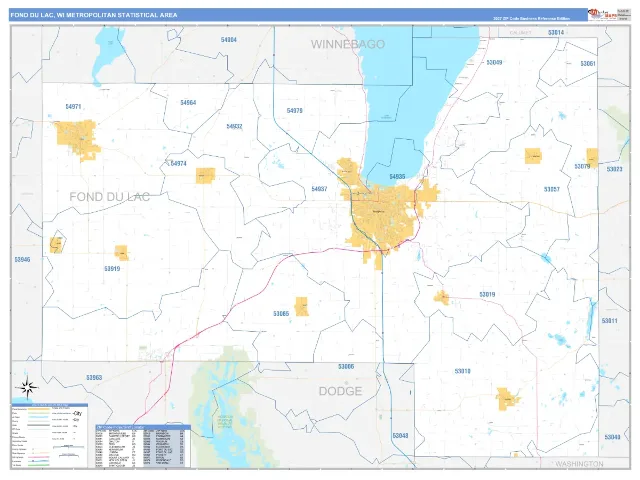
Task: Click ZIP code label 53963
Action: [94, 378]
